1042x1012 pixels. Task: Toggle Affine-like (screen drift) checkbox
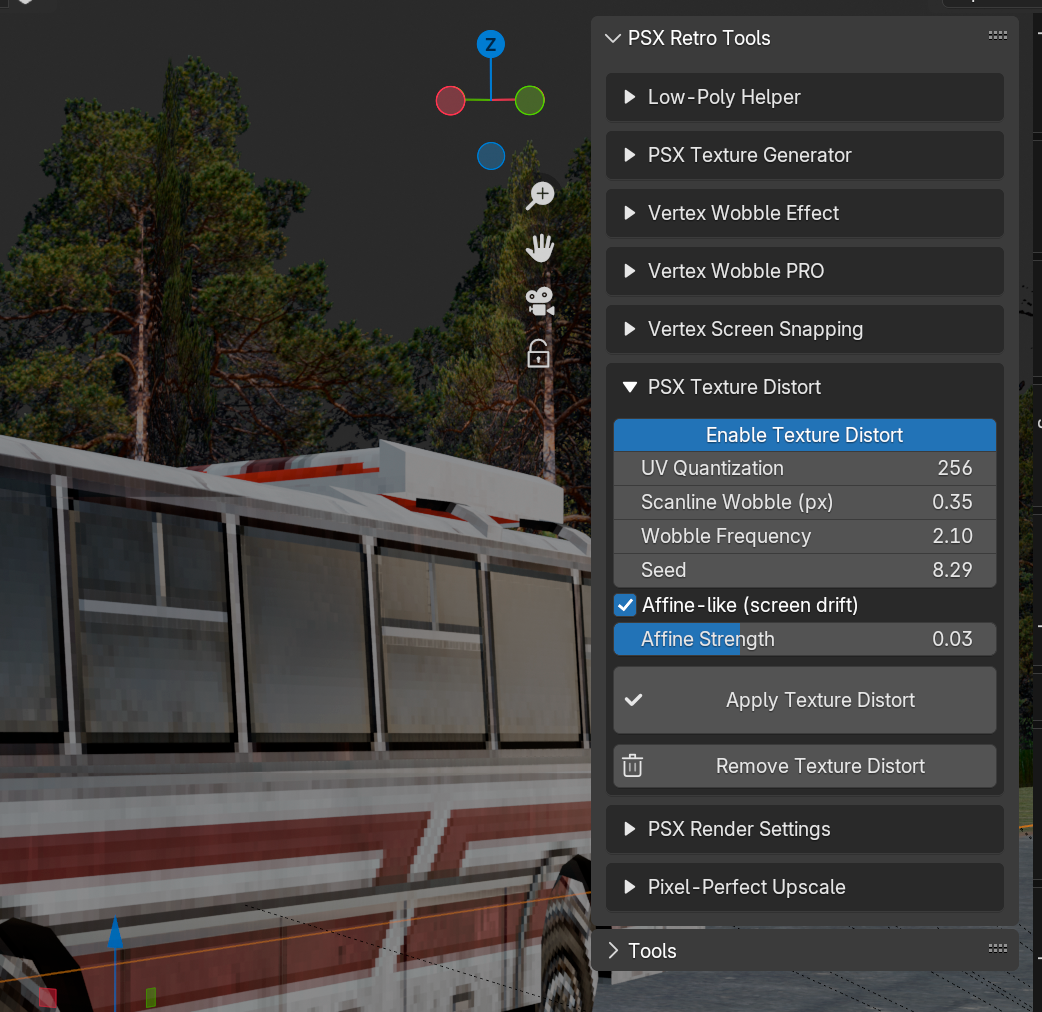[x=625, y=605]
